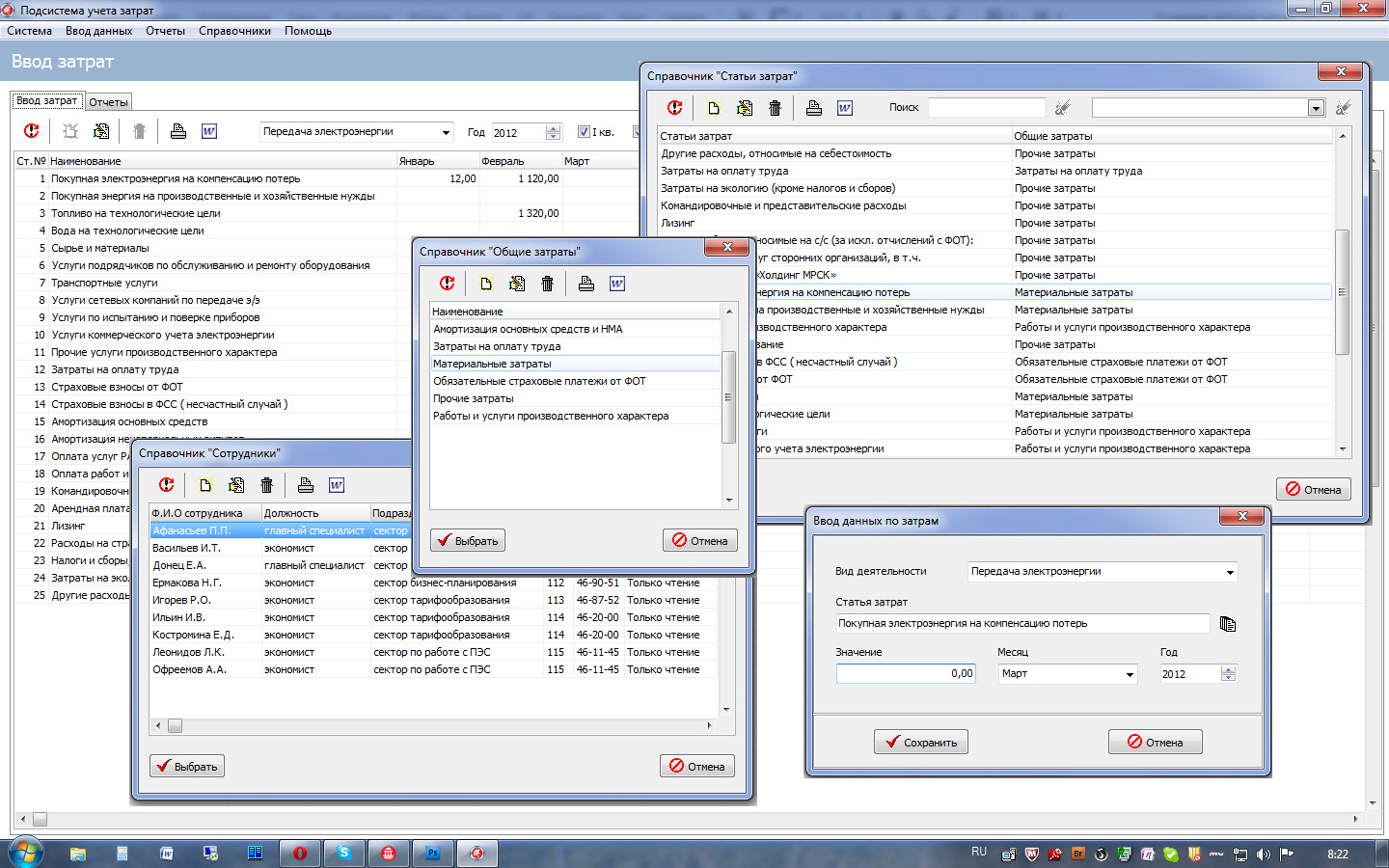Image resolution: width=1389 pixels, height=868 pixels.
Task: Open Skype from the Windows taskbar
Action: (x=344, y=853)
